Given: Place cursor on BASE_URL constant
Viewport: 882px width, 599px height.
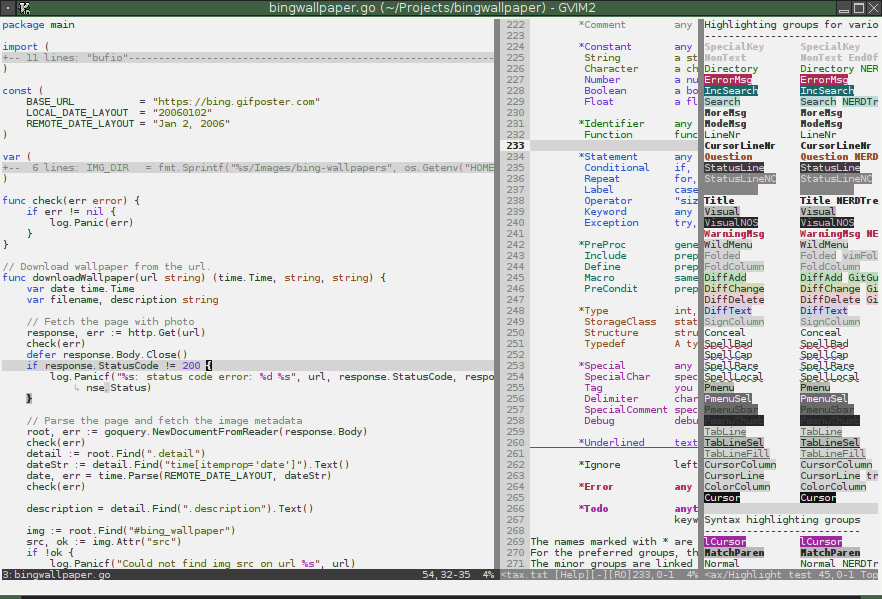Looking at the screenshot, I should (x=50, y=102).
